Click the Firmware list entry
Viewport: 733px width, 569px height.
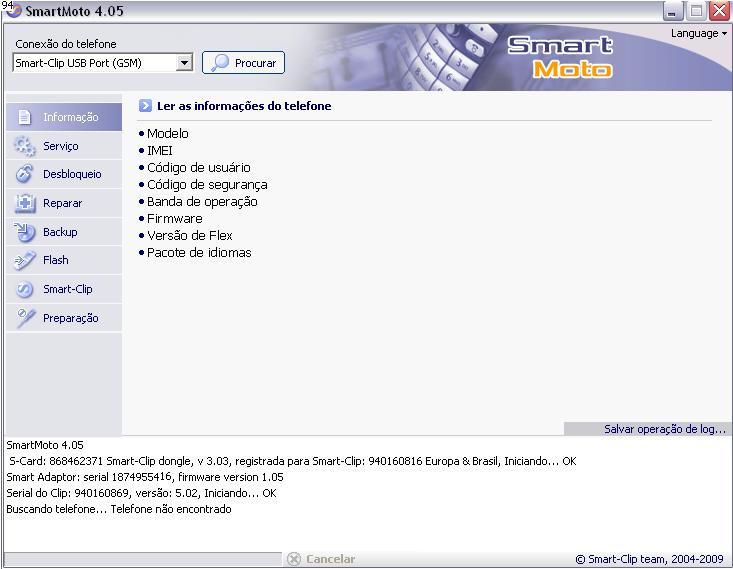174,218
